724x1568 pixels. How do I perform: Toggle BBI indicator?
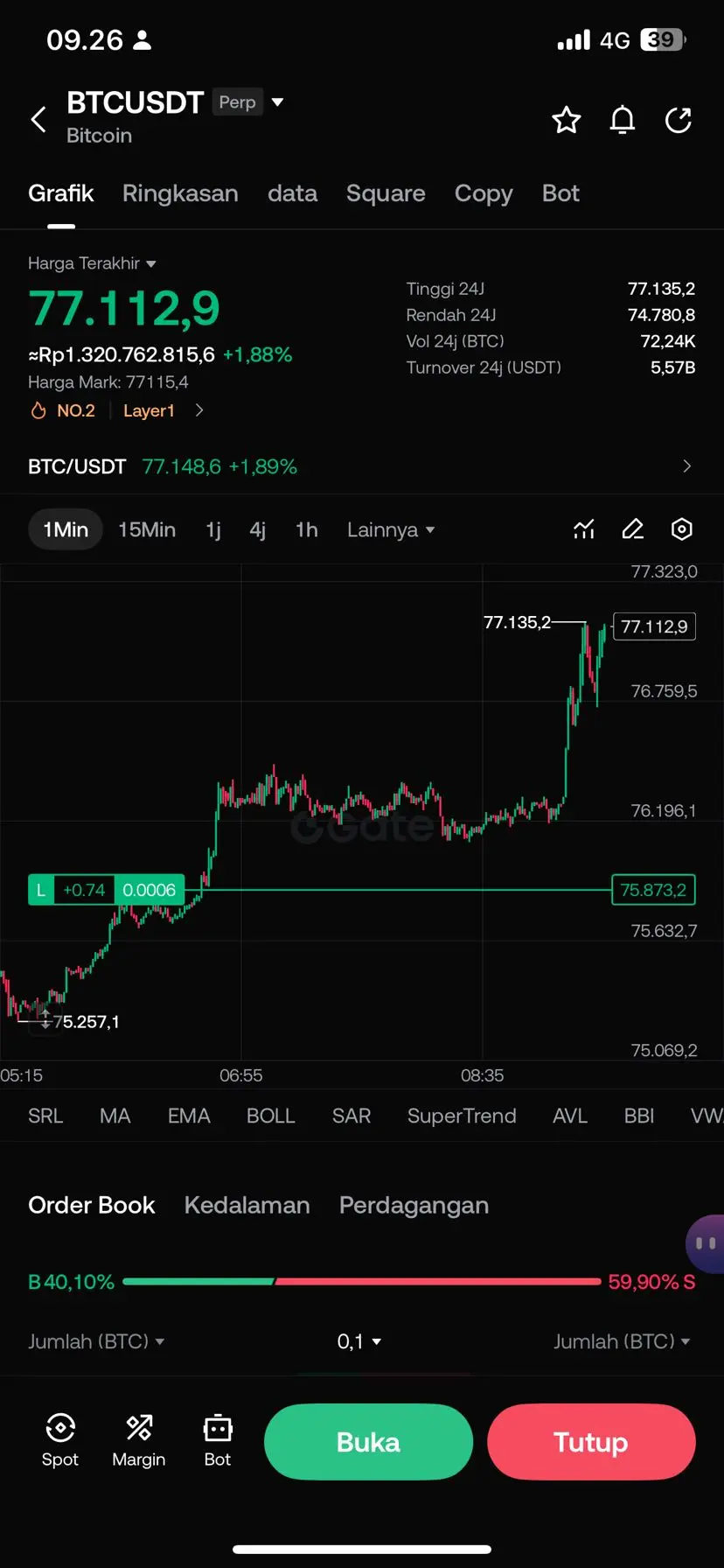tap(639, 1116)
